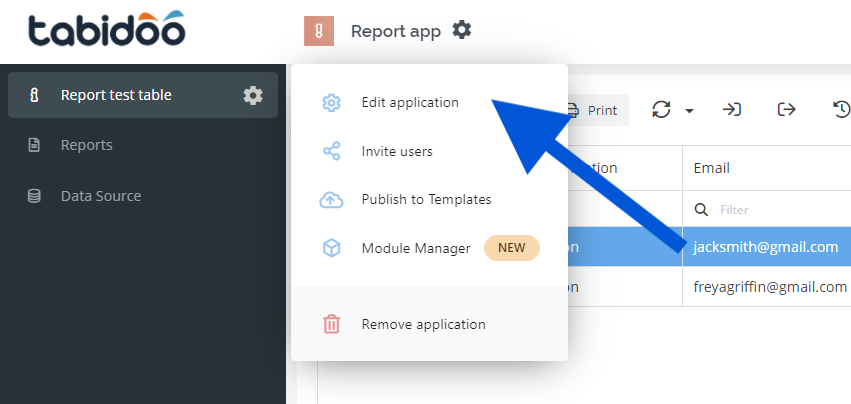Image resolution: width=851 pixels, height=404 pixels.
Task: Click the red Report app icon
Action: click(x=319, y=31)
